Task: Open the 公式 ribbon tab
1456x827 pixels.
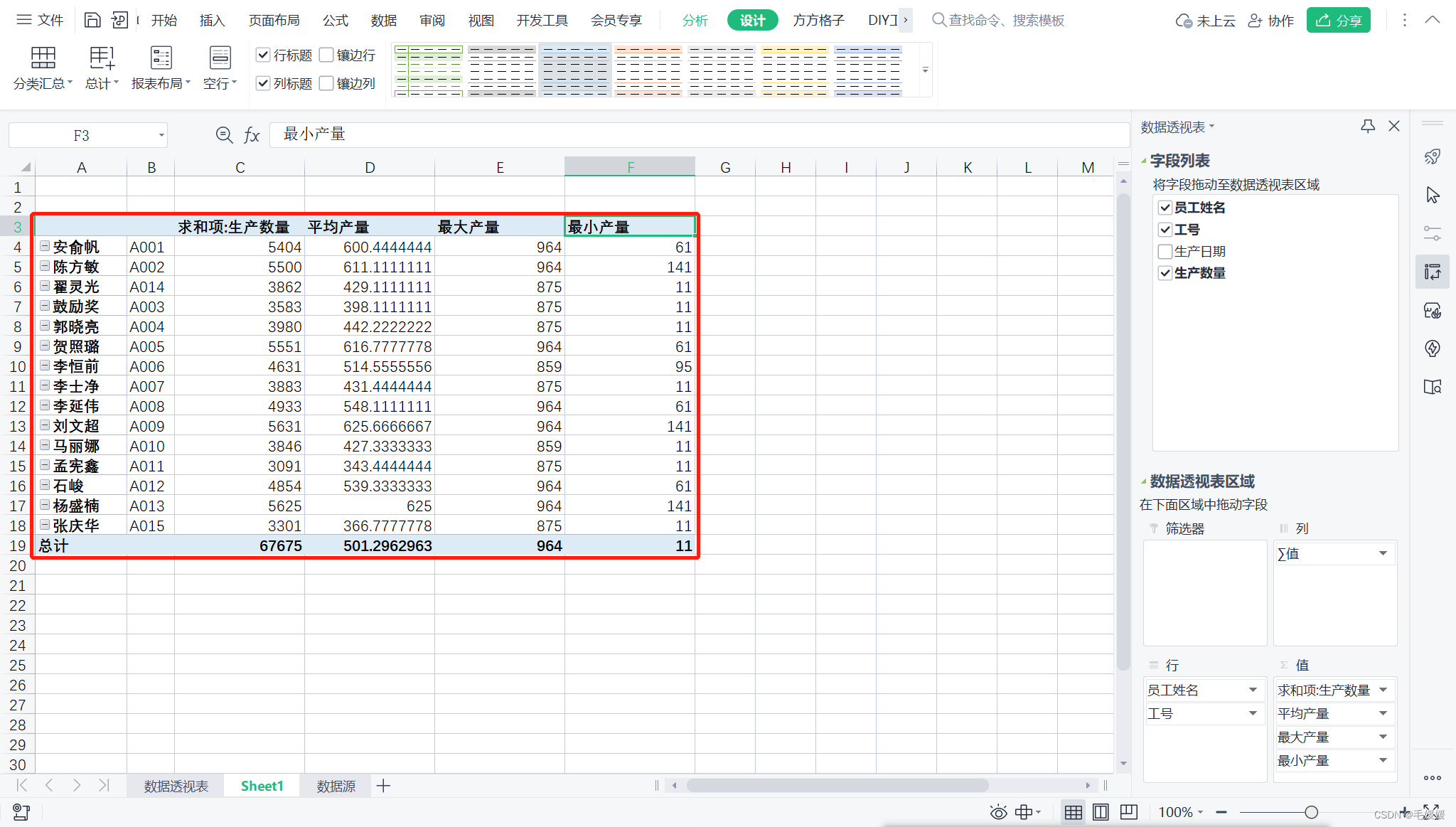Action: click(x=336, y=20)
